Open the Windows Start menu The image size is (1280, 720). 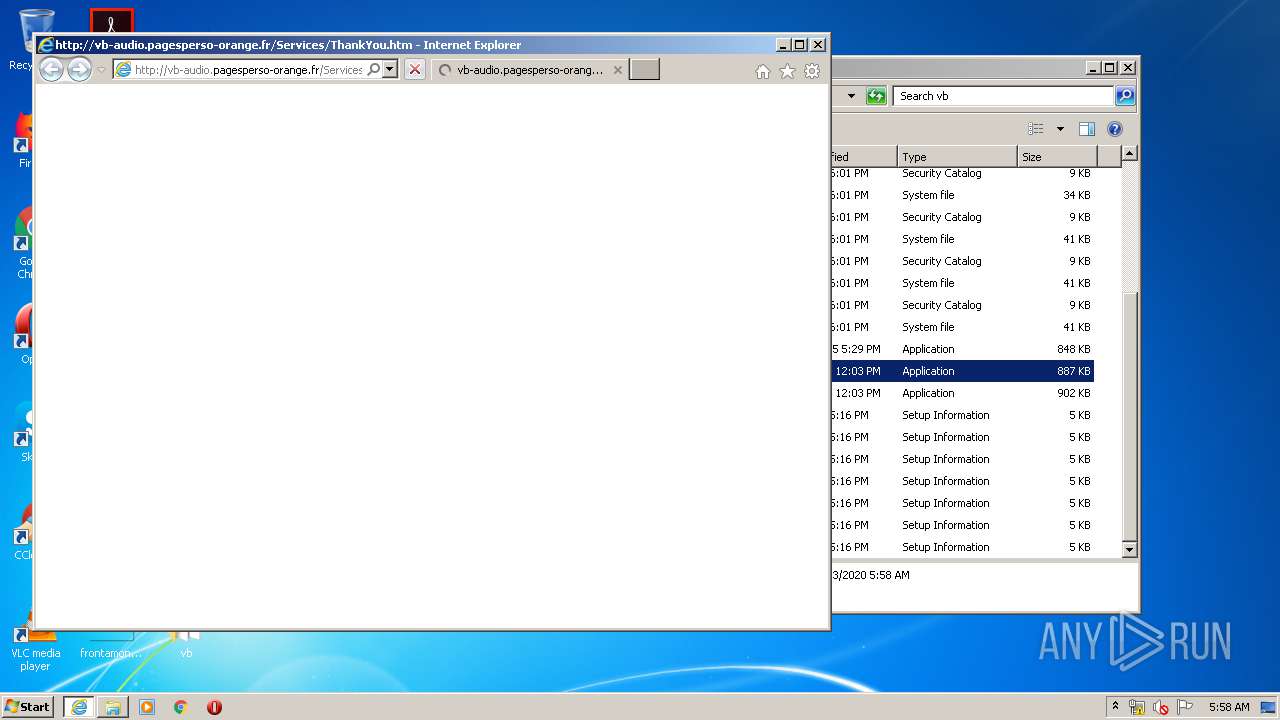tap(28, 707)
